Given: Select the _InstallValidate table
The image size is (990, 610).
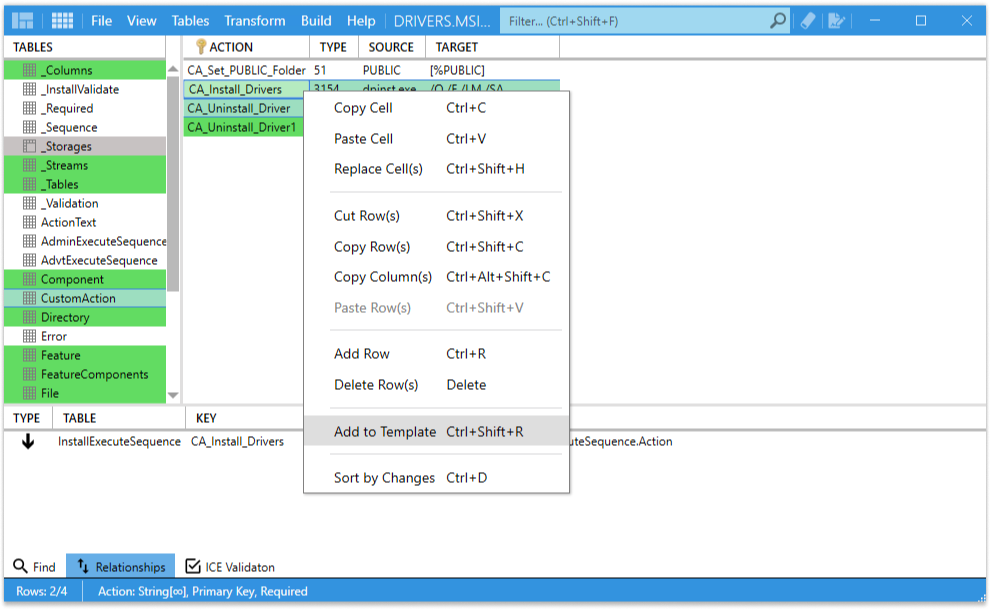Looking at the screenshot, I should click(x=85, y=89).
